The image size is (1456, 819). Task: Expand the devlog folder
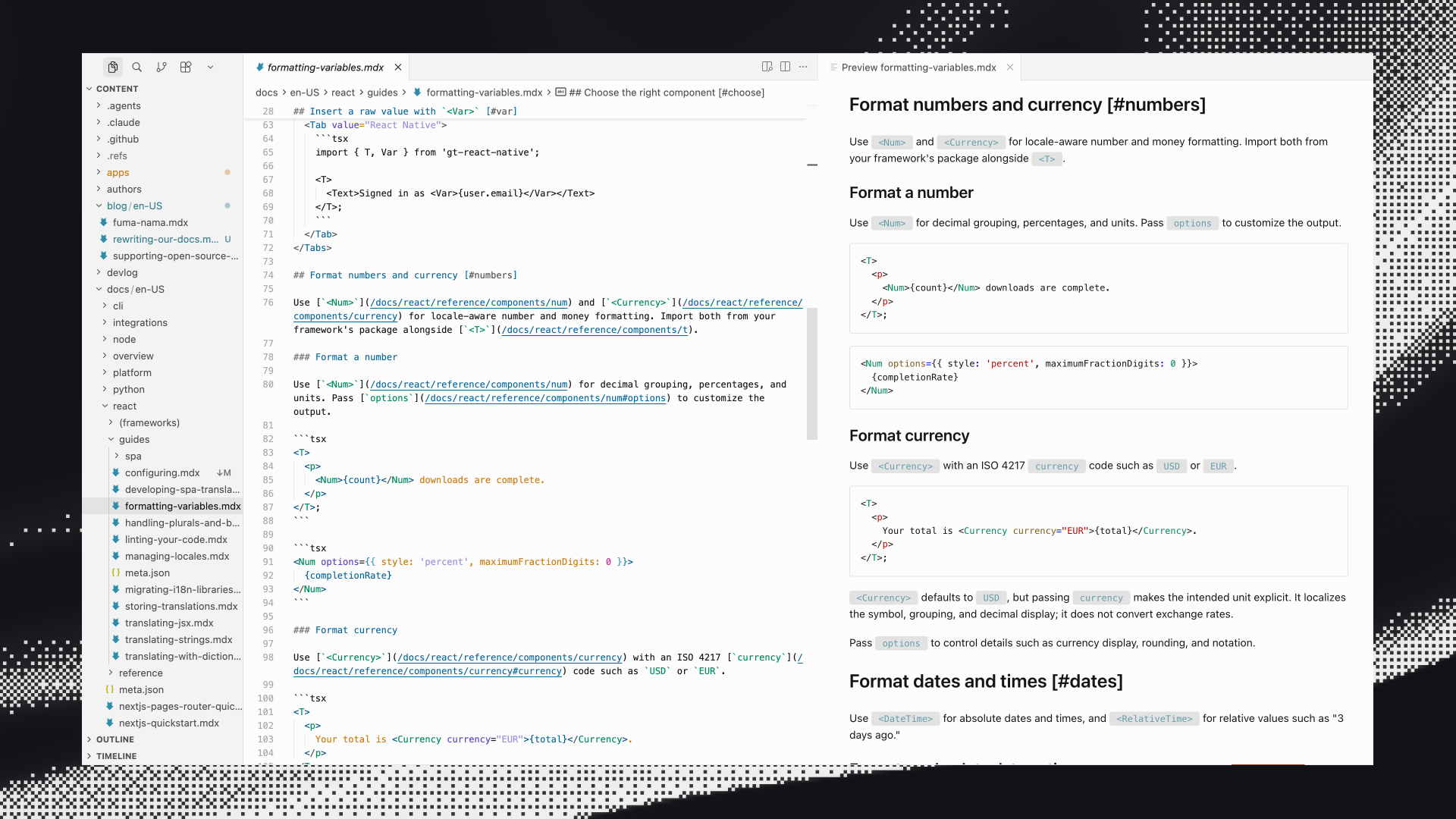(162, 273)
